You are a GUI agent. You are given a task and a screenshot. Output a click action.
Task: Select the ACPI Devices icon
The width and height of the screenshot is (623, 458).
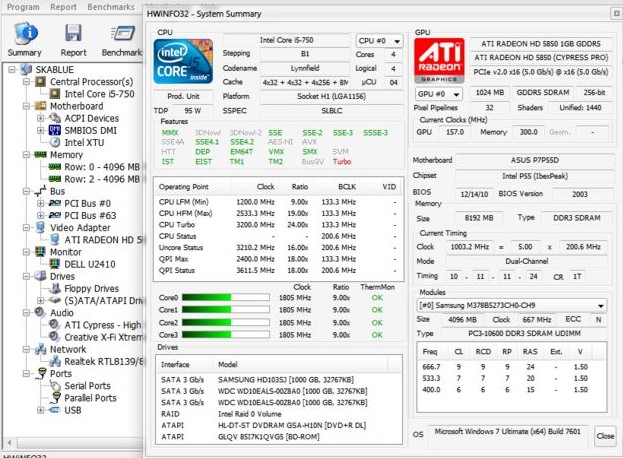pos(55,118)
